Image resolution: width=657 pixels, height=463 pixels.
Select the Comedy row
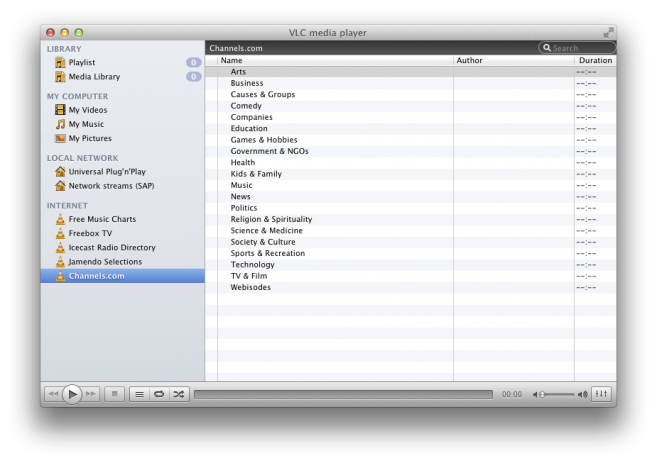click(x=411, y=106)
